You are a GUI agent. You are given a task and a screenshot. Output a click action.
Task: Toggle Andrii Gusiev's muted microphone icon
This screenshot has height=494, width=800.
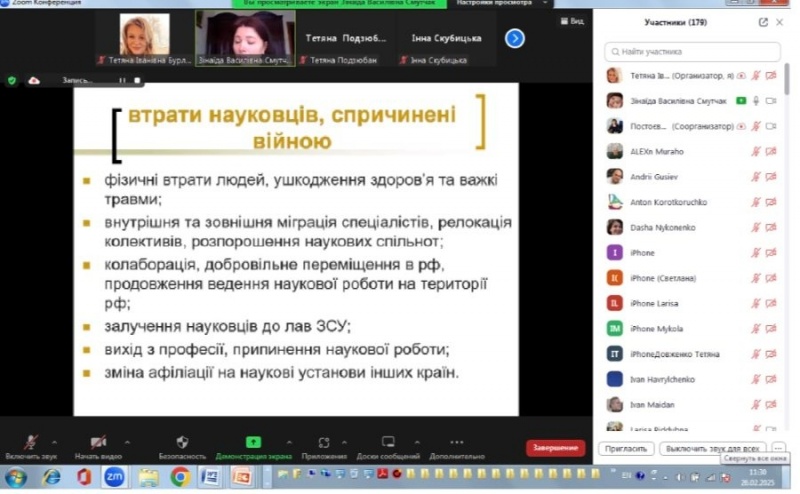tap(756, 177)
